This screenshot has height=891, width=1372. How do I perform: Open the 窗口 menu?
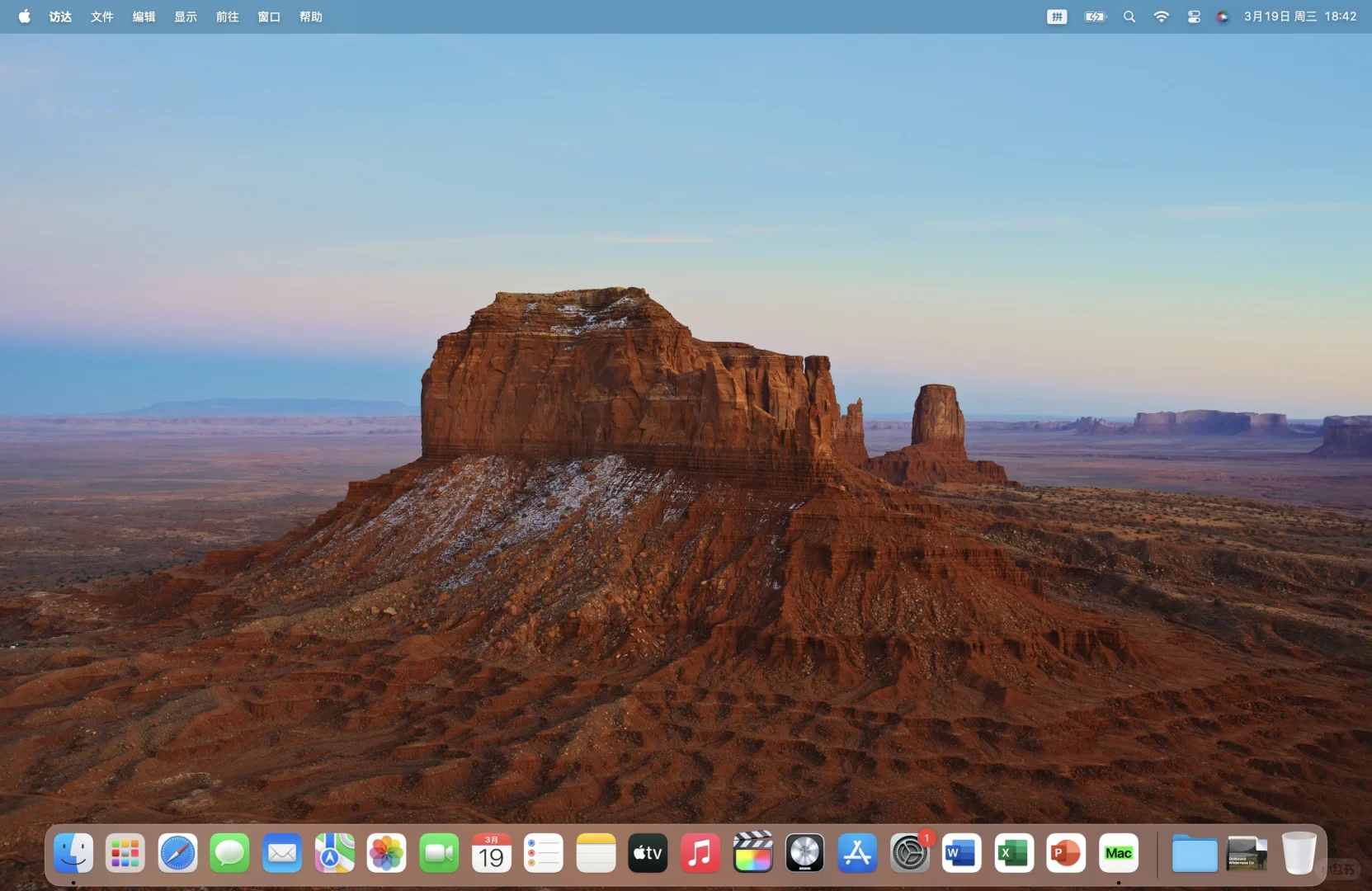(x=269, y=16)
